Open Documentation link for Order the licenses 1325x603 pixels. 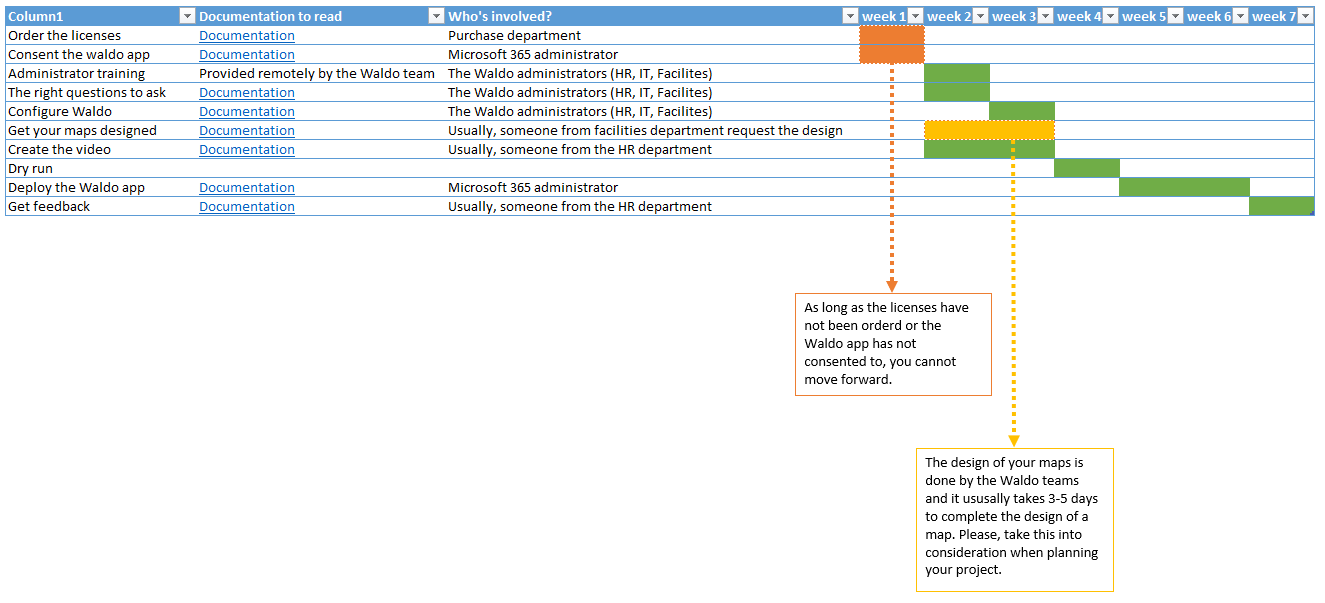246,35
